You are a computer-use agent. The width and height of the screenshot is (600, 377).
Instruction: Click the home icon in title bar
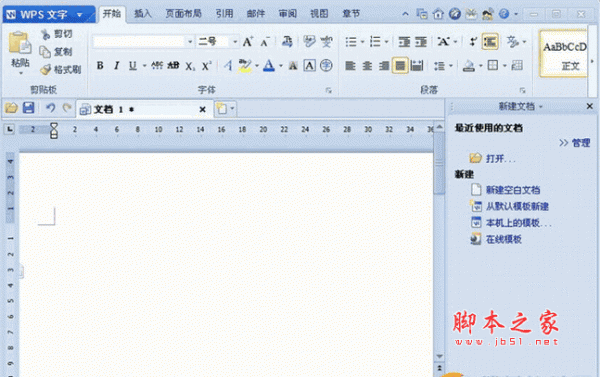438,14
